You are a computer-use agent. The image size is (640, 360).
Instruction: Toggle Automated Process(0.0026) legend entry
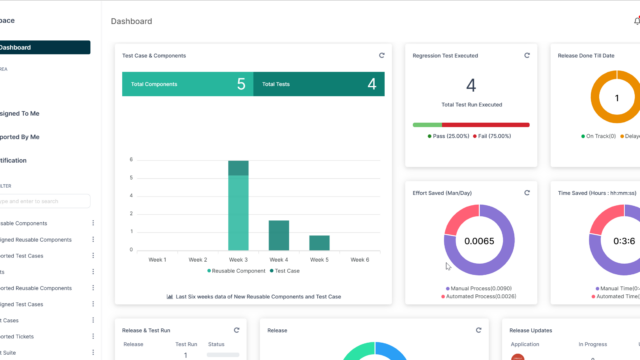[479, 296]
